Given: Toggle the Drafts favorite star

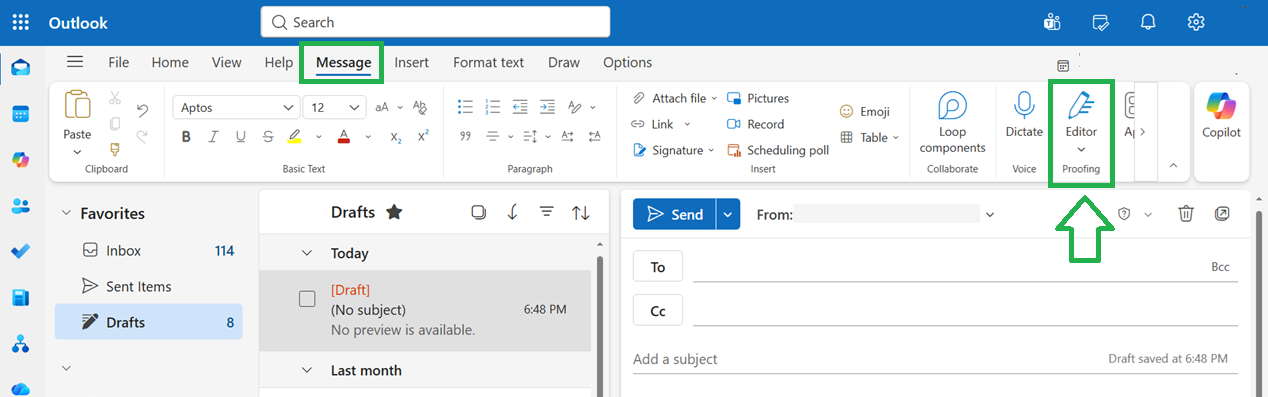Looking at the screenshot, I should point(394,212).
